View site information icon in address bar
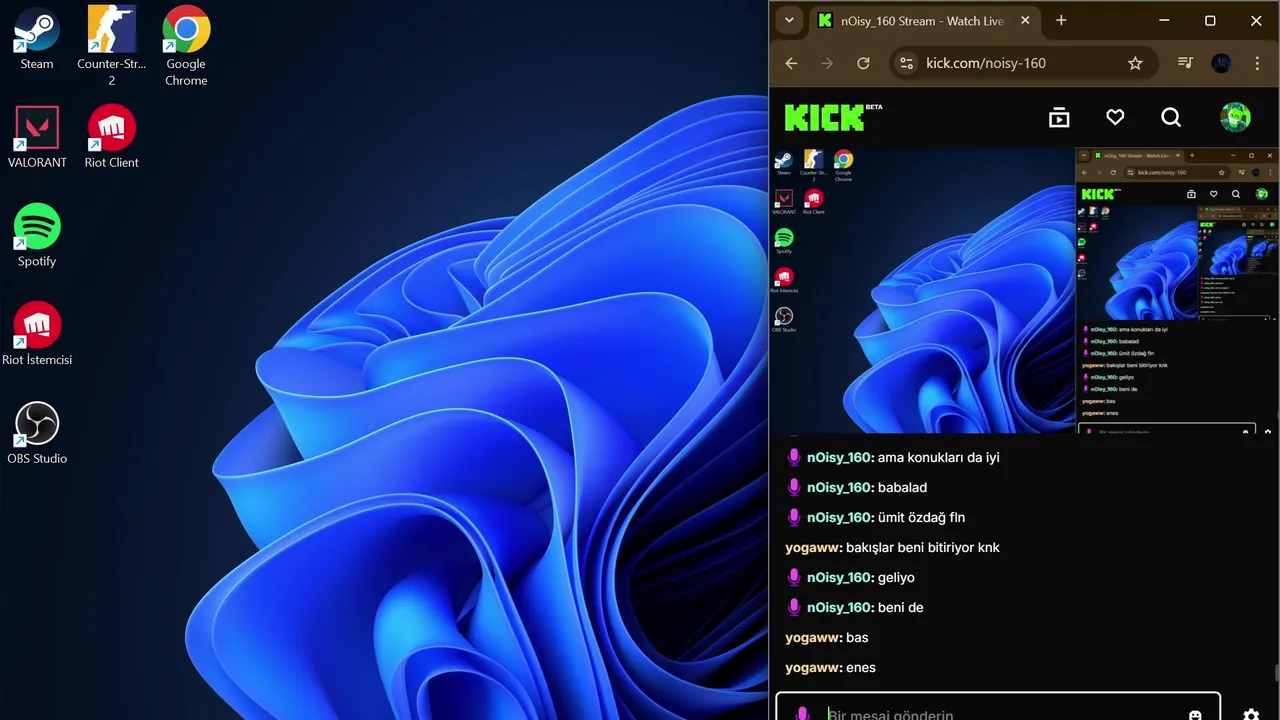1280x720 pixels. (x=906, y=63)
